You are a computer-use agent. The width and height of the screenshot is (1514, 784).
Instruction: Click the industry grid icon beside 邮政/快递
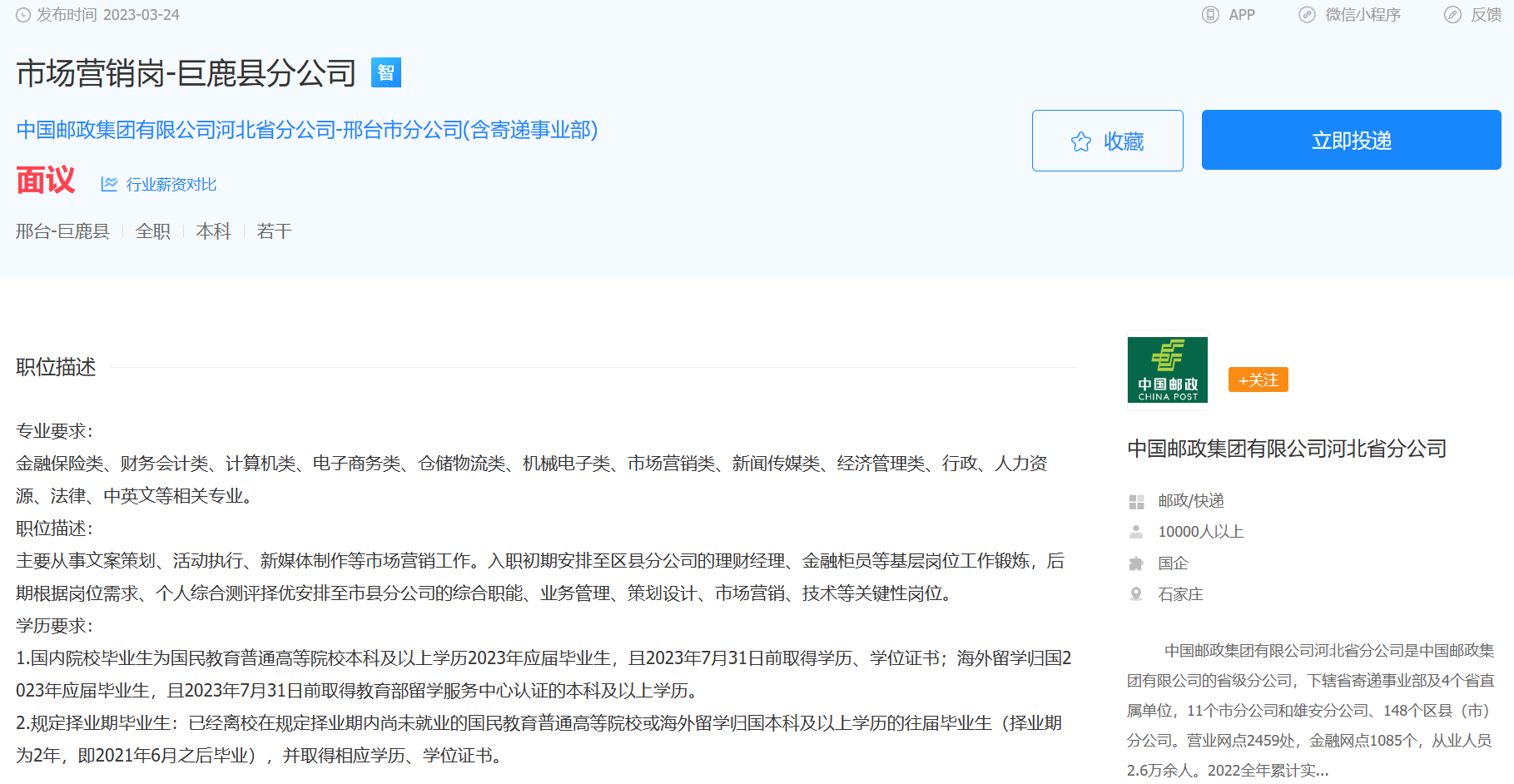pos(1136,502)
